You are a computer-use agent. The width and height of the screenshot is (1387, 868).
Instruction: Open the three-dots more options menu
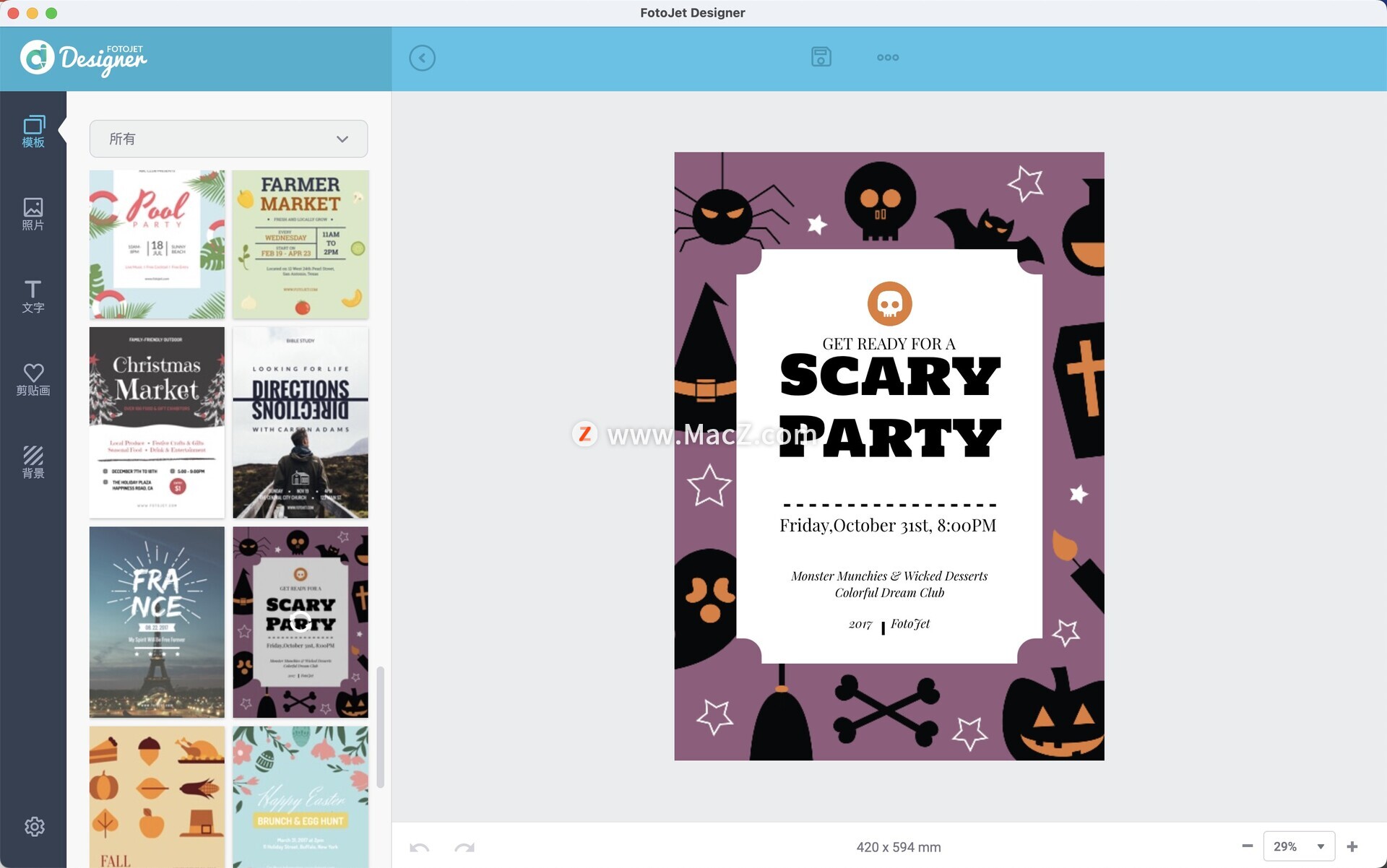tap(887, 58)
